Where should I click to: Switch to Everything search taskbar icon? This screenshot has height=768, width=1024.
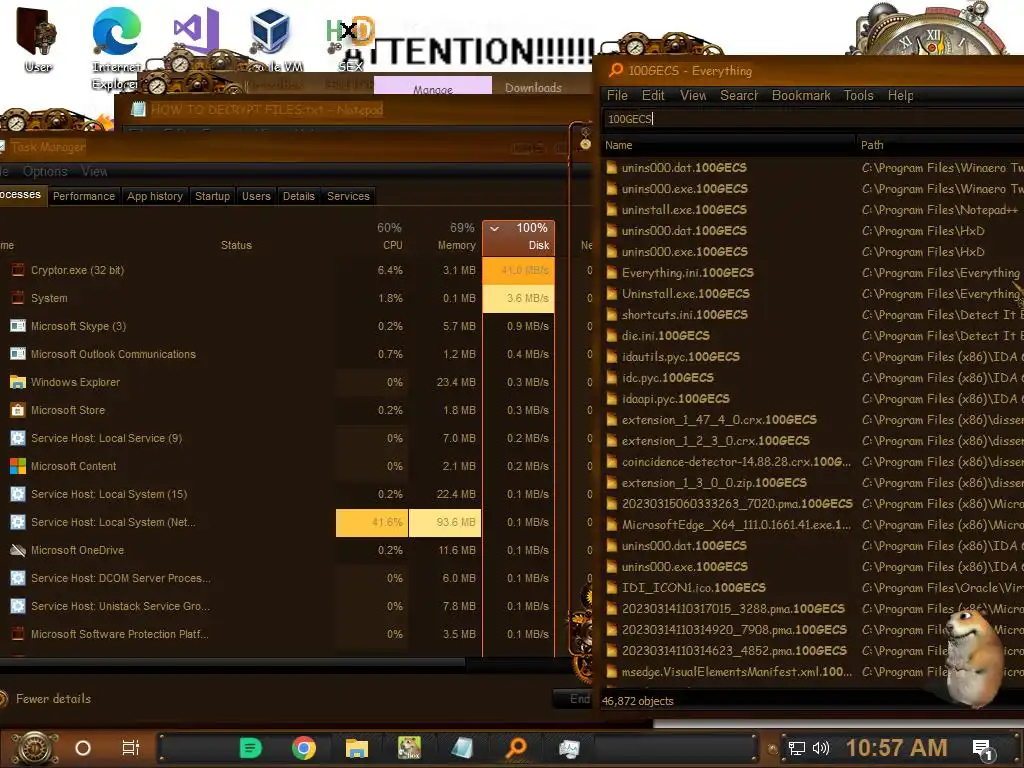coord(515,748)
